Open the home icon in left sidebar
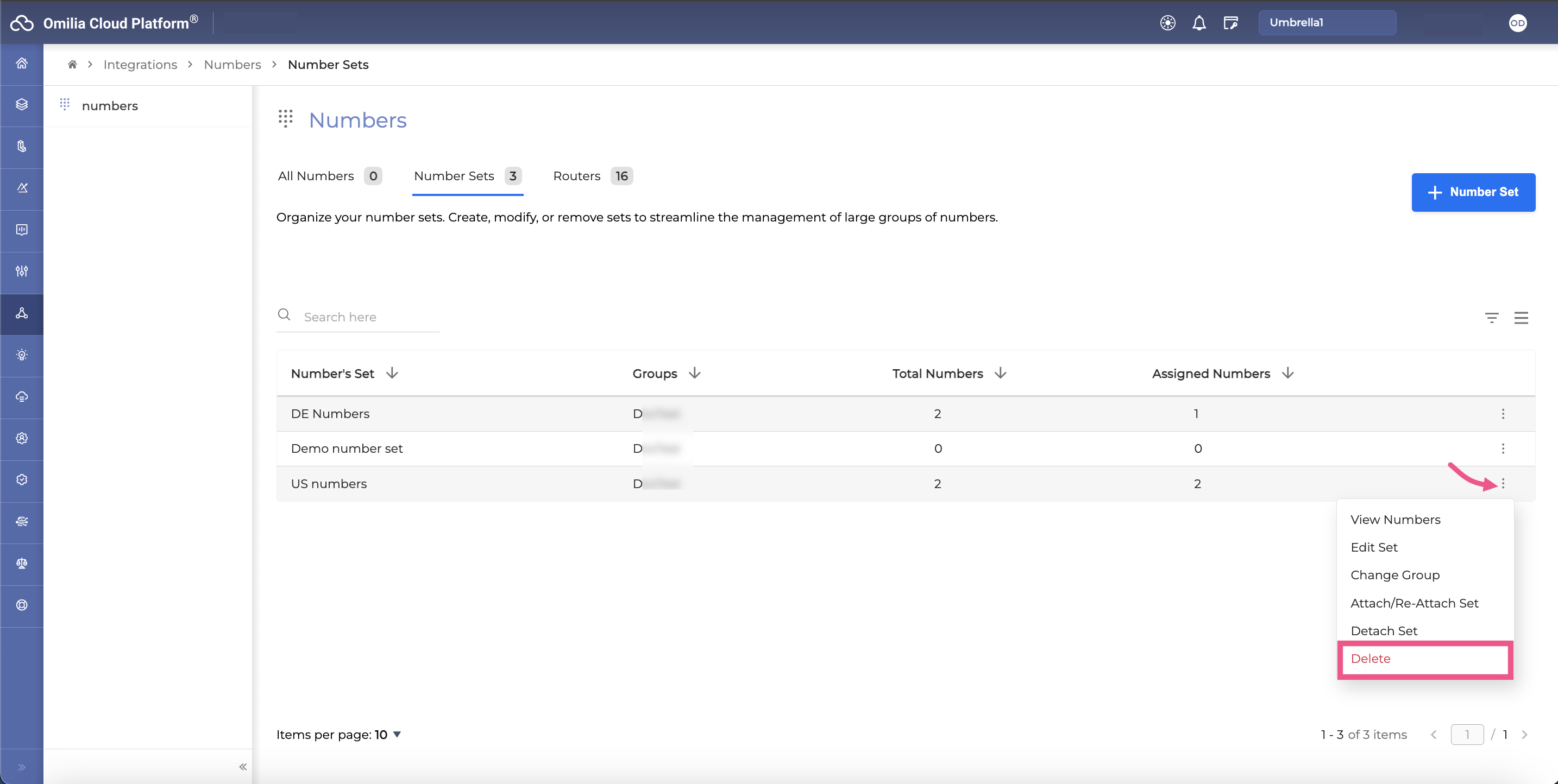The width and height of the screenshot is (1558, 784). coord(22,63)
